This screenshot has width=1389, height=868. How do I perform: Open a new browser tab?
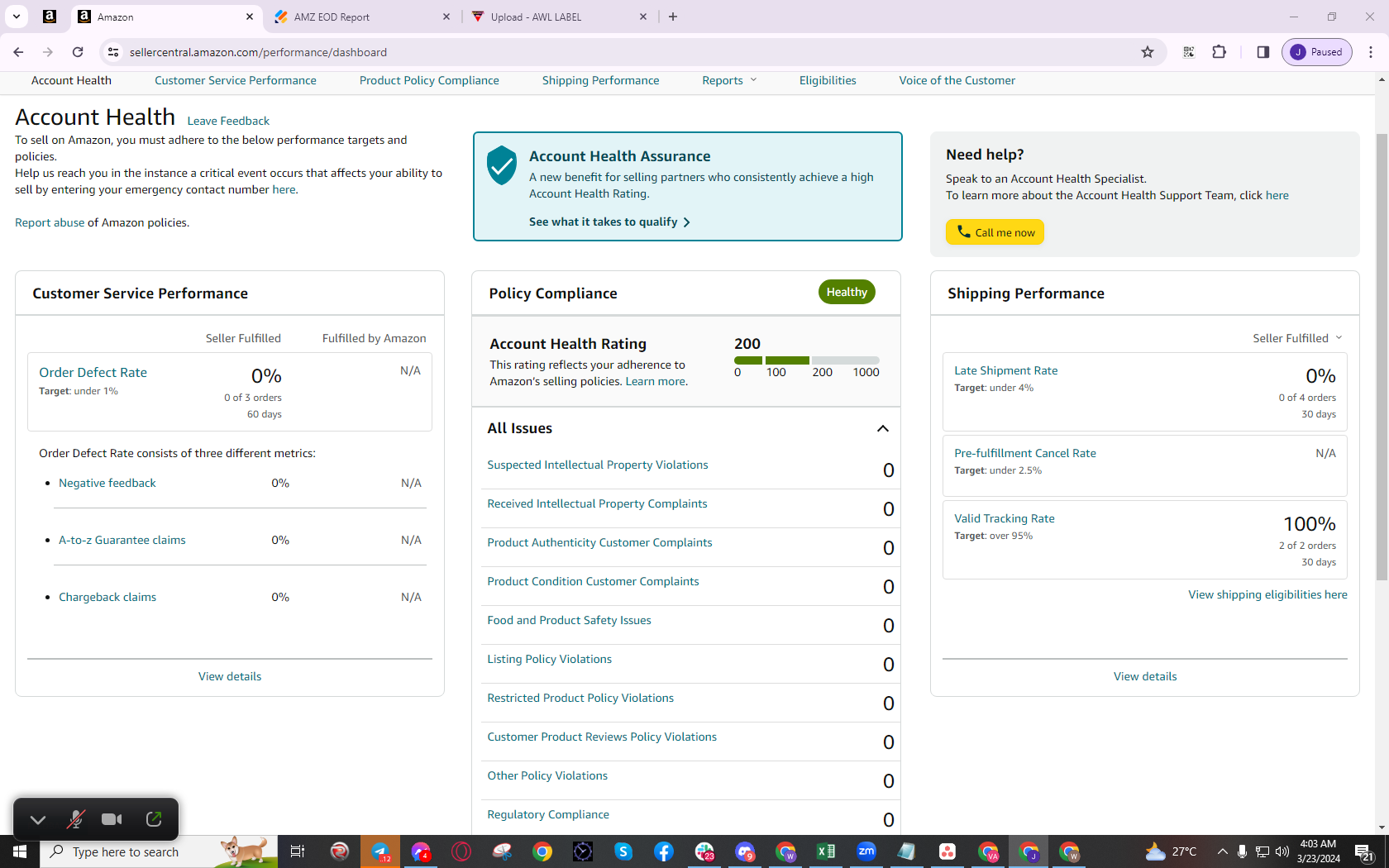coord(673,17)
